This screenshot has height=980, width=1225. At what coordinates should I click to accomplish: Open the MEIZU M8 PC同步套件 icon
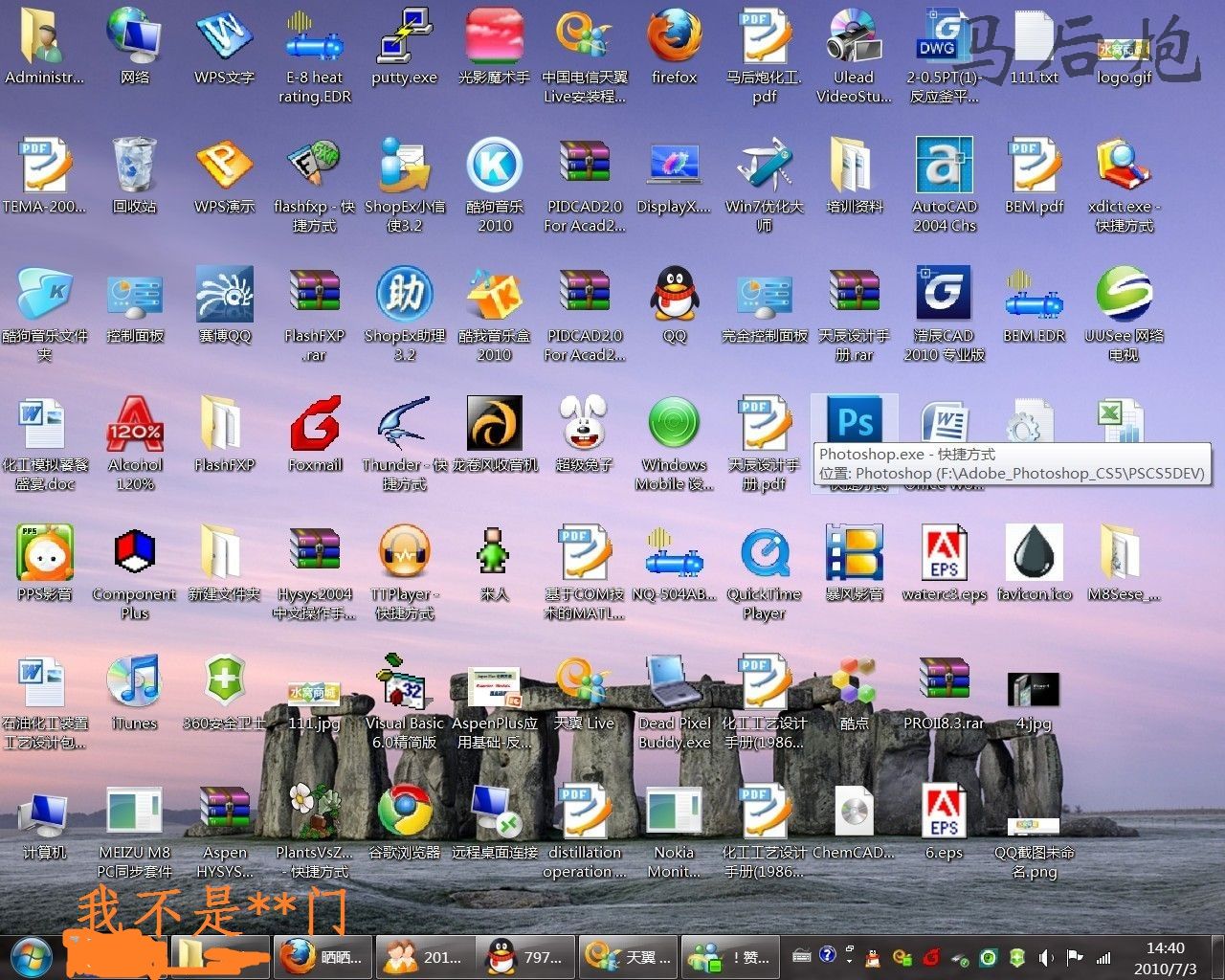pos(135,812)
